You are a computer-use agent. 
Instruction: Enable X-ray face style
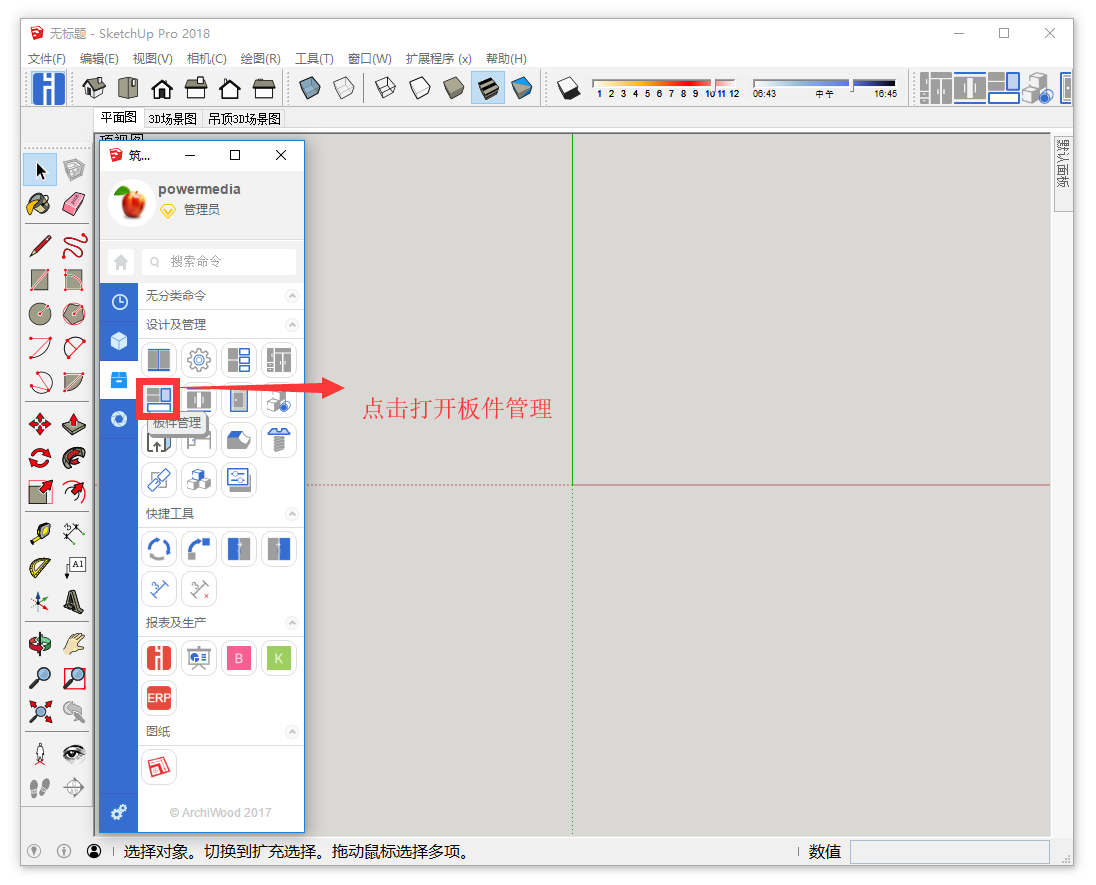(x=309, y=87)
